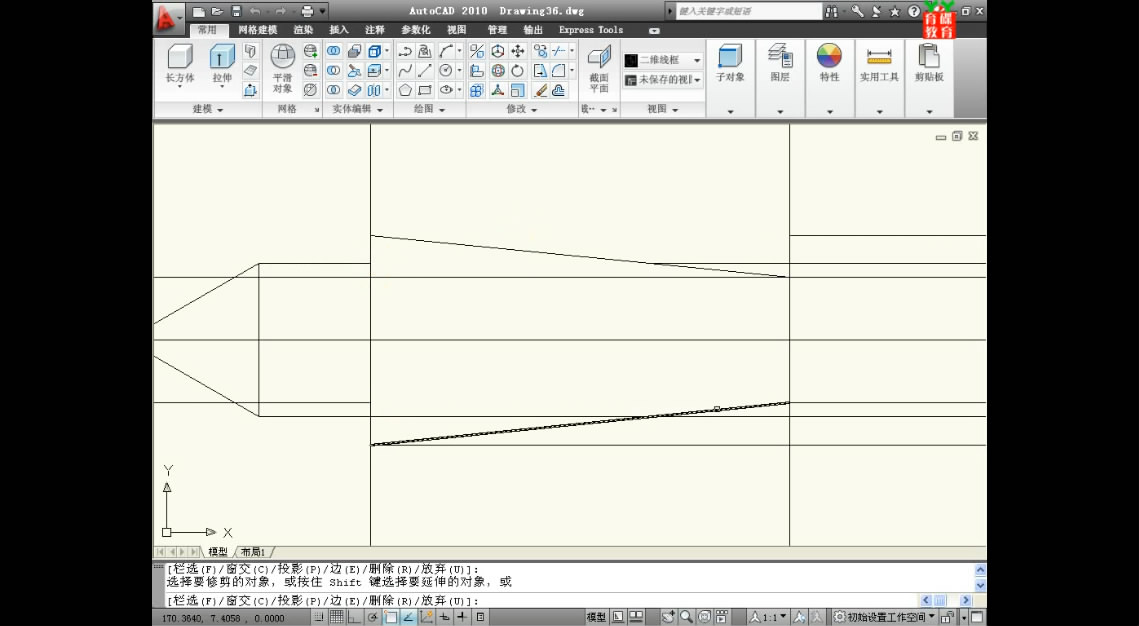Click the pan hand icon in status bar
Viewport: 1139px width, 626px height.
(668, 617)
